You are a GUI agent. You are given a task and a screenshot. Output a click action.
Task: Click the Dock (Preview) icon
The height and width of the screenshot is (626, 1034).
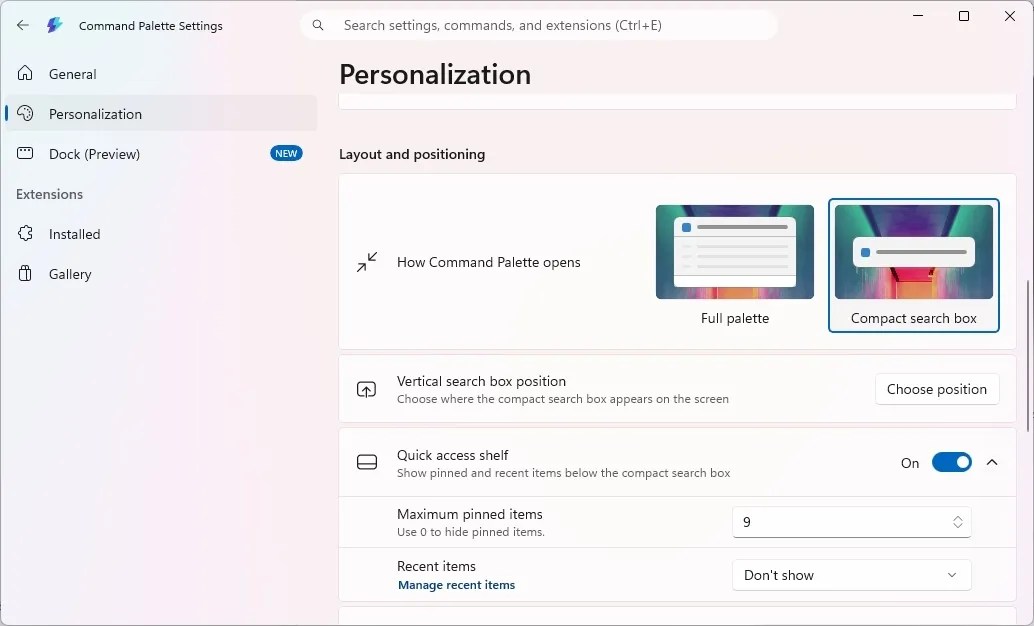[25, 154]
